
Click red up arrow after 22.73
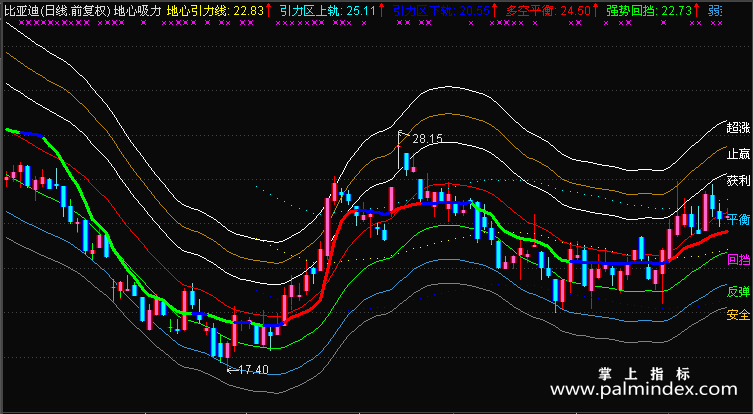[x=697, y=10]
